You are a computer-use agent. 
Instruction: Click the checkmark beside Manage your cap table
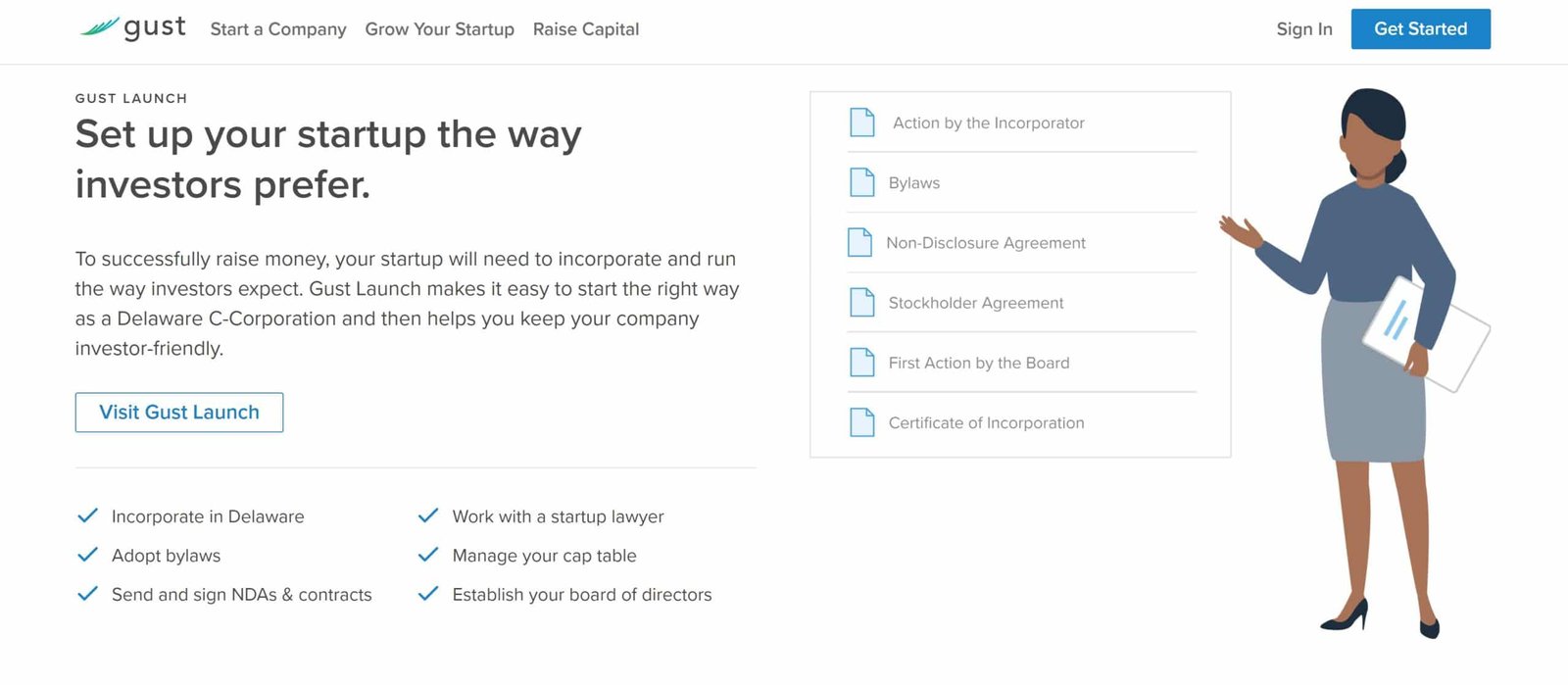coord(428,555)
